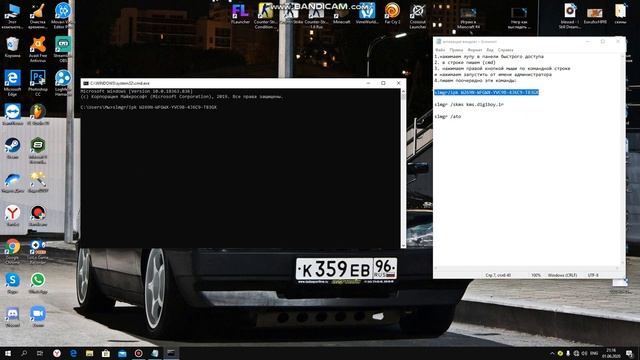
Task: Open This PC desktop icon
Action: [x=12, y=16]
